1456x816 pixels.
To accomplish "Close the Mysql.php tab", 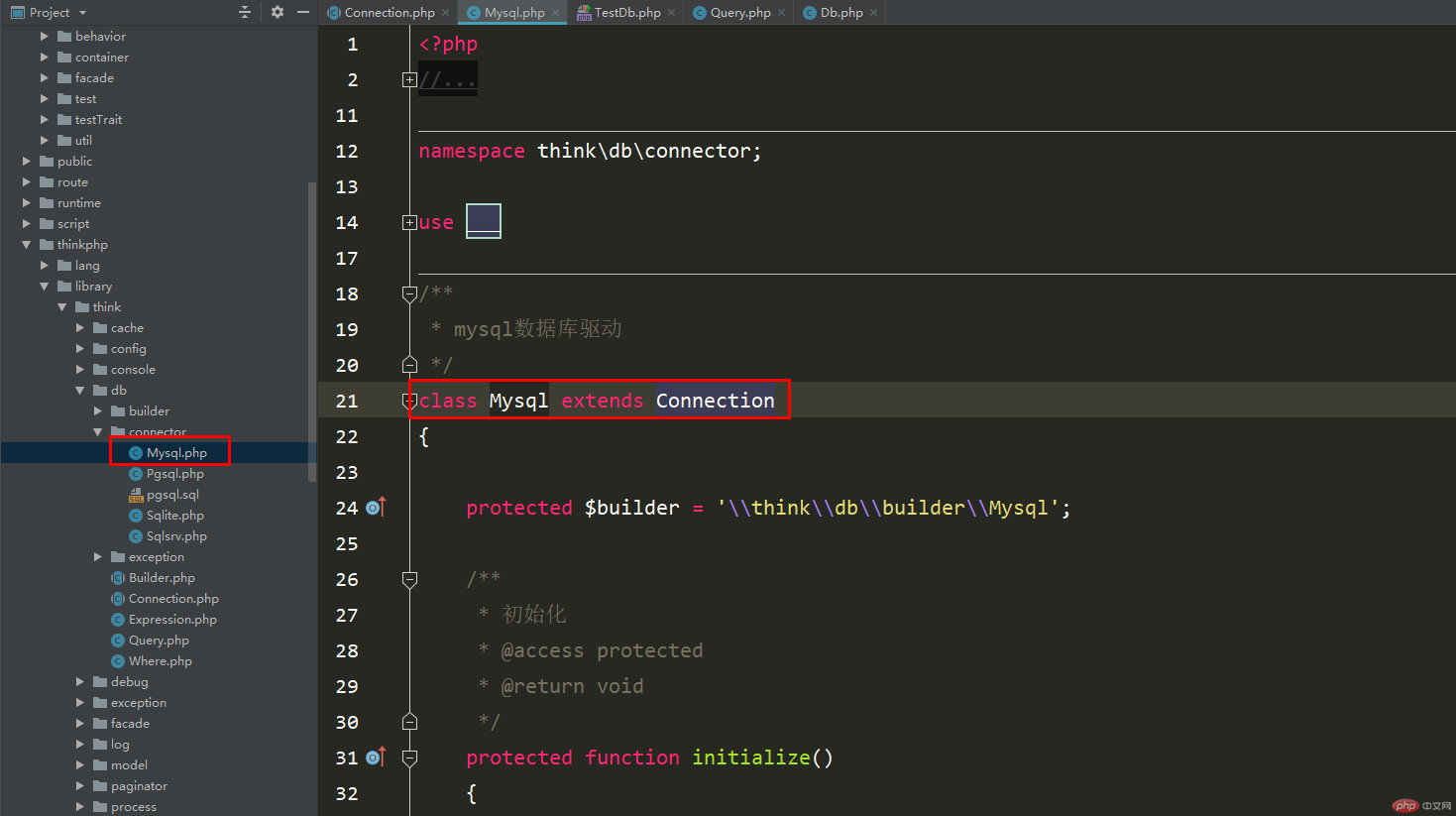I will [555, 13].
